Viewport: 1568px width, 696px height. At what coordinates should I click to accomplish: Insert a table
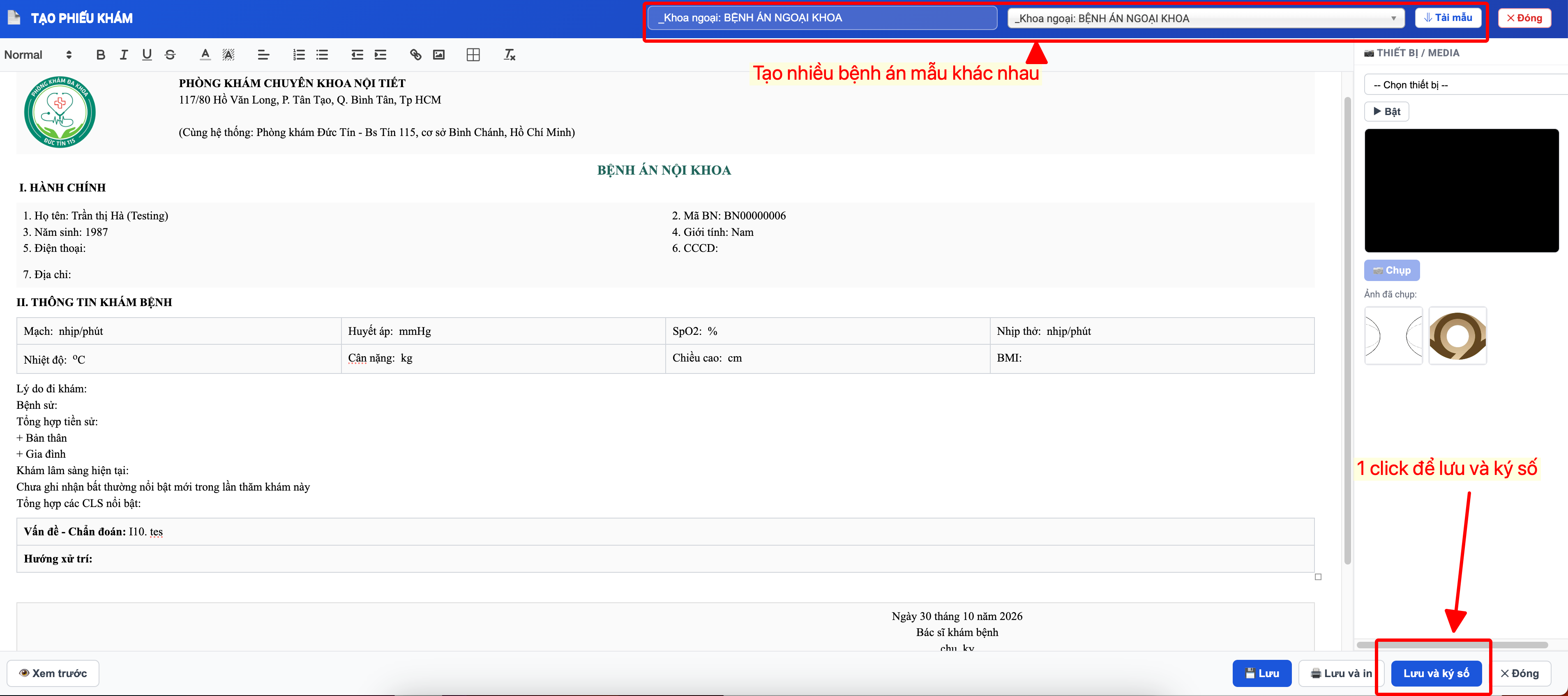pos(473,55)
